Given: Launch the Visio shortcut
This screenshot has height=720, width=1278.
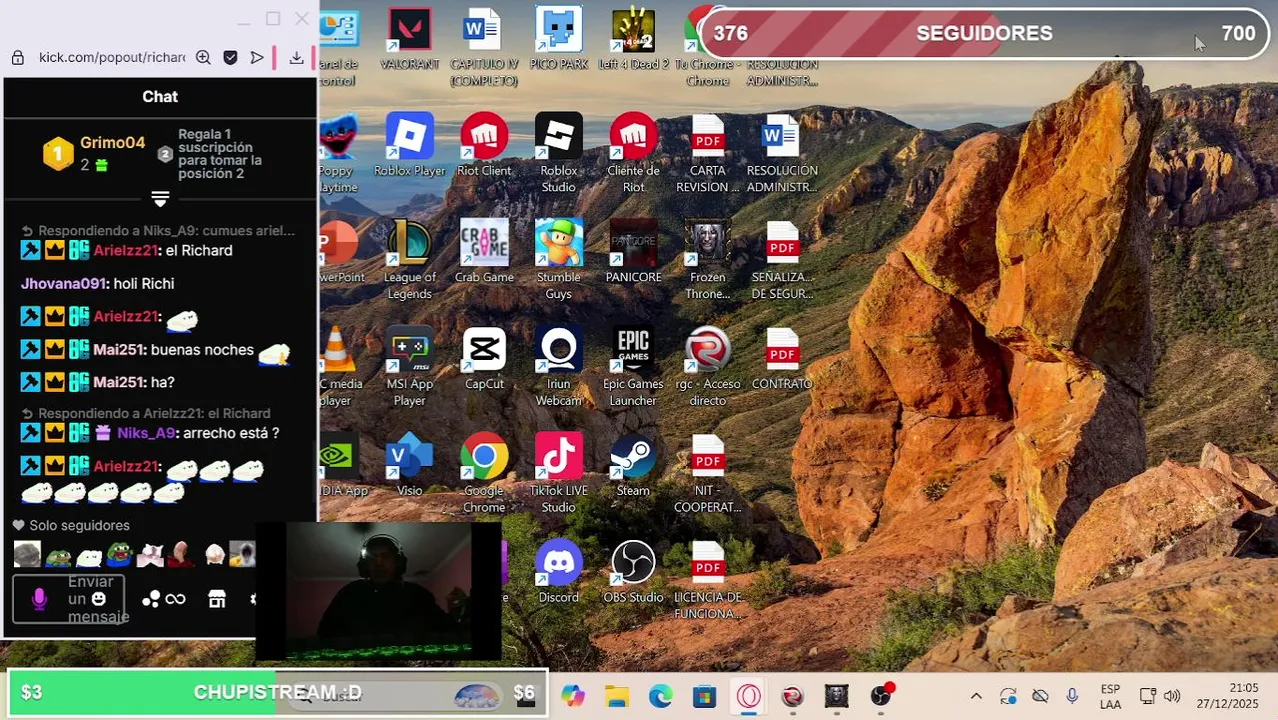Looking at the screenshot, I should (410, 465).
